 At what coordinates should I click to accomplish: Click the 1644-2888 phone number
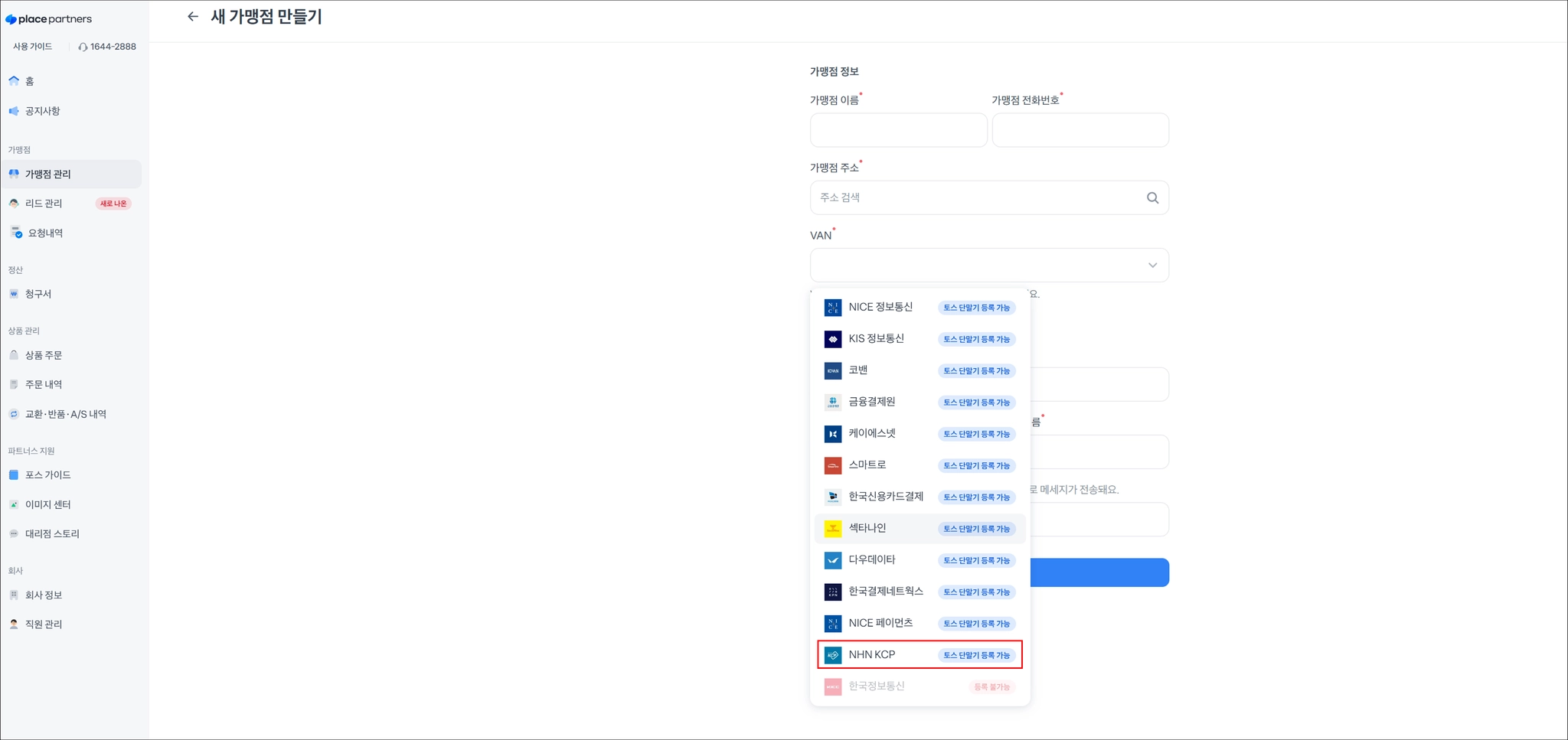[x=113, y=47]
